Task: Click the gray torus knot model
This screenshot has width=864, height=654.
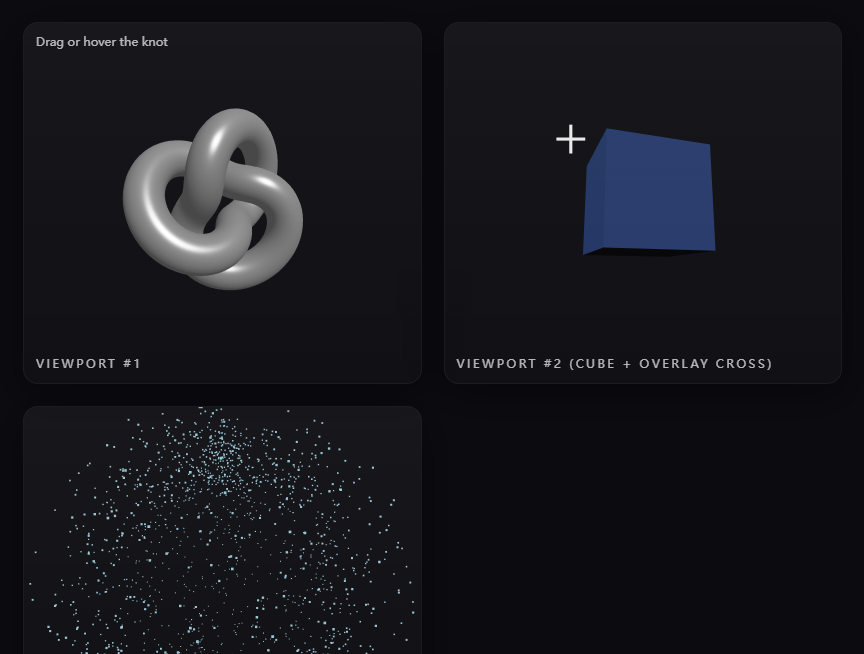Action: (x=213, y=199)
